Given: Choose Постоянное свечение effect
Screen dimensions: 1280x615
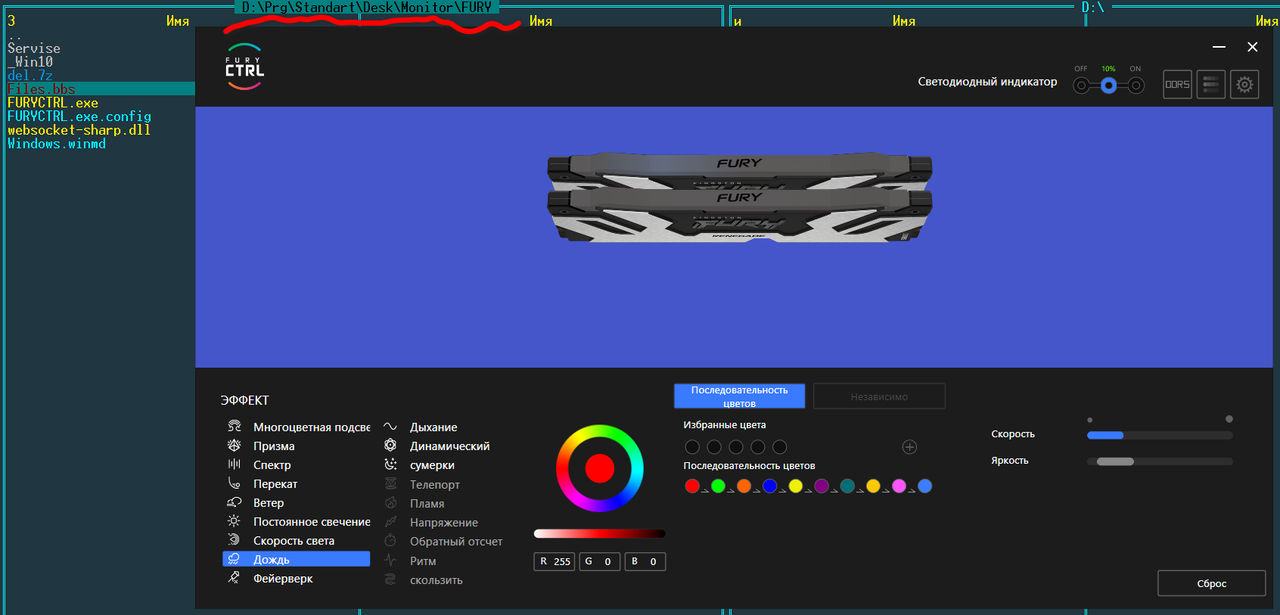Looking at the screenshot, I should click(x=297, y=522).
